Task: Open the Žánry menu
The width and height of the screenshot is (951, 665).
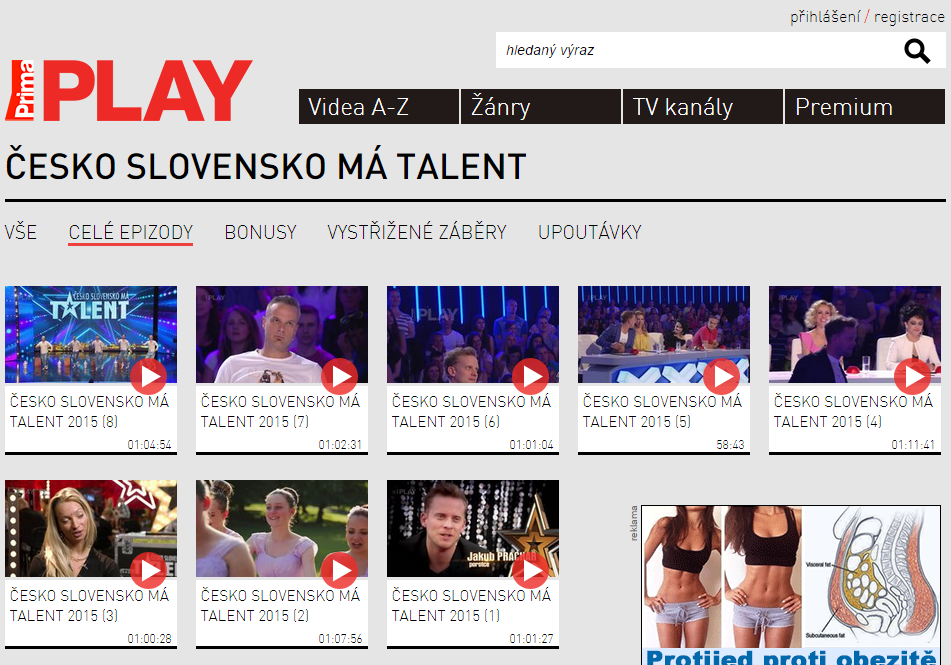Action: 541,107
